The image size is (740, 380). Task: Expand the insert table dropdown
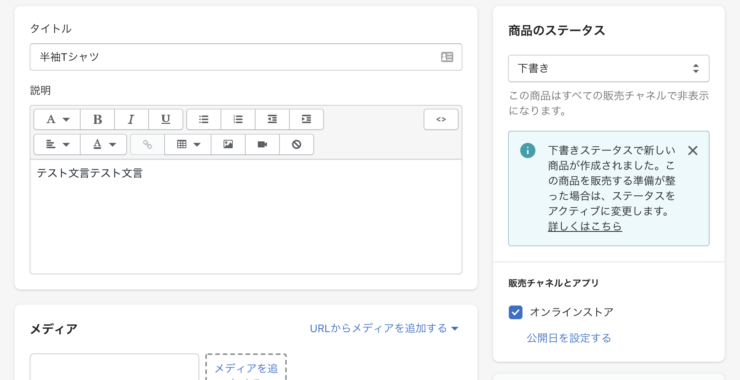click(188, 144)
